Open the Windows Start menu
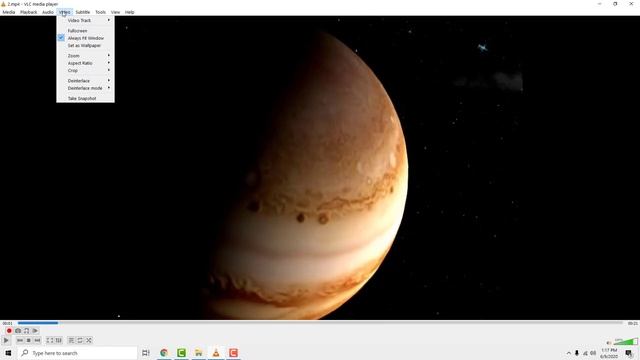This screenshot has width=640, height=360. click(x=8, y=353)
